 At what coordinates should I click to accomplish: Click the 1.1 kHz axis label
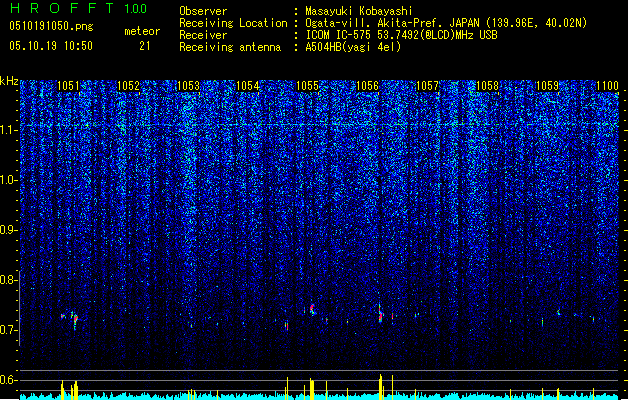point(8,130)
